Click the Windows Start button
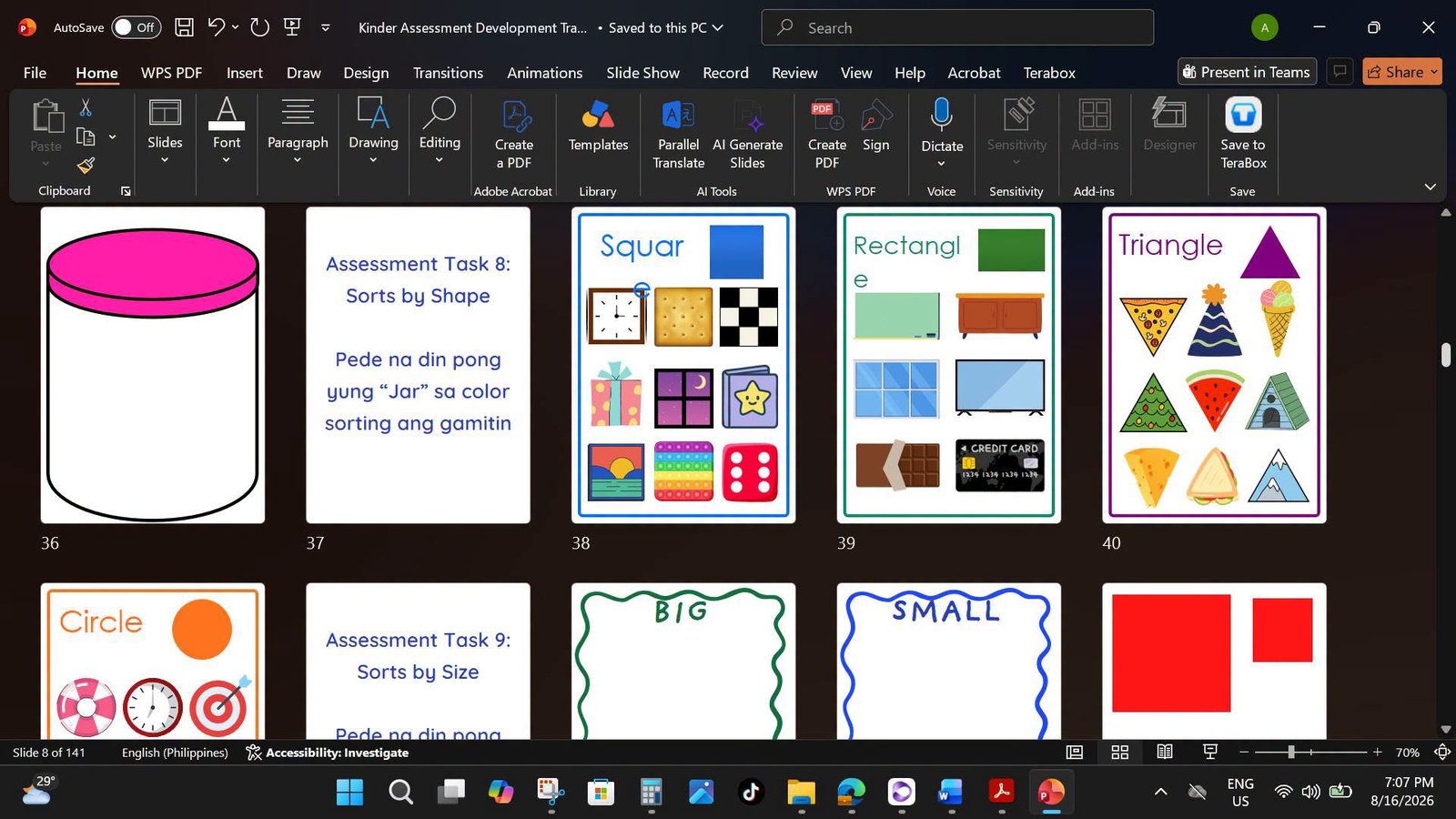This screenshot has height=819, width=1456. [350, 793]
